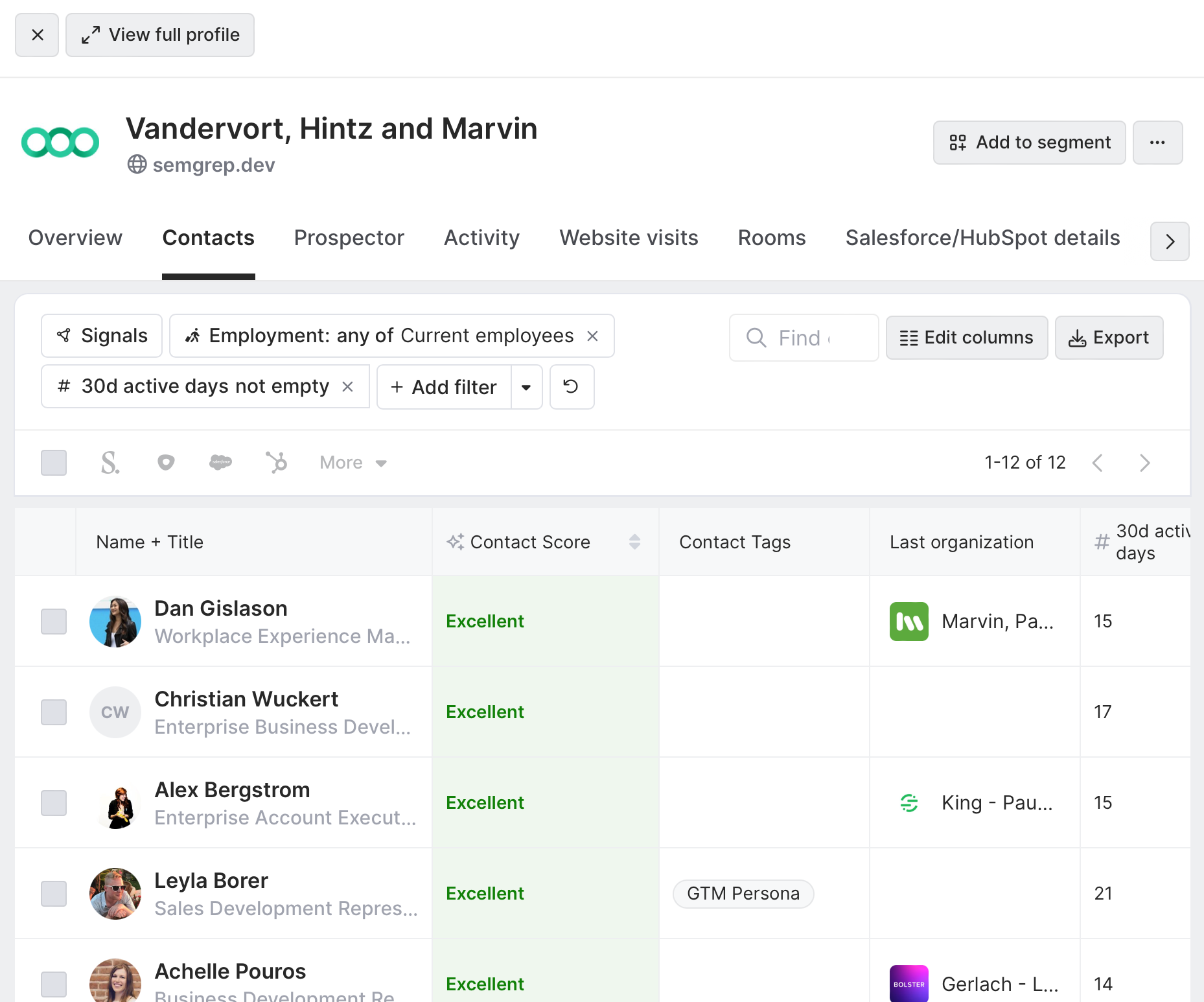Open the Website visits tab
Image resolution: width=1204 pixels, height=1002 pixels.
tap(629, 238)
